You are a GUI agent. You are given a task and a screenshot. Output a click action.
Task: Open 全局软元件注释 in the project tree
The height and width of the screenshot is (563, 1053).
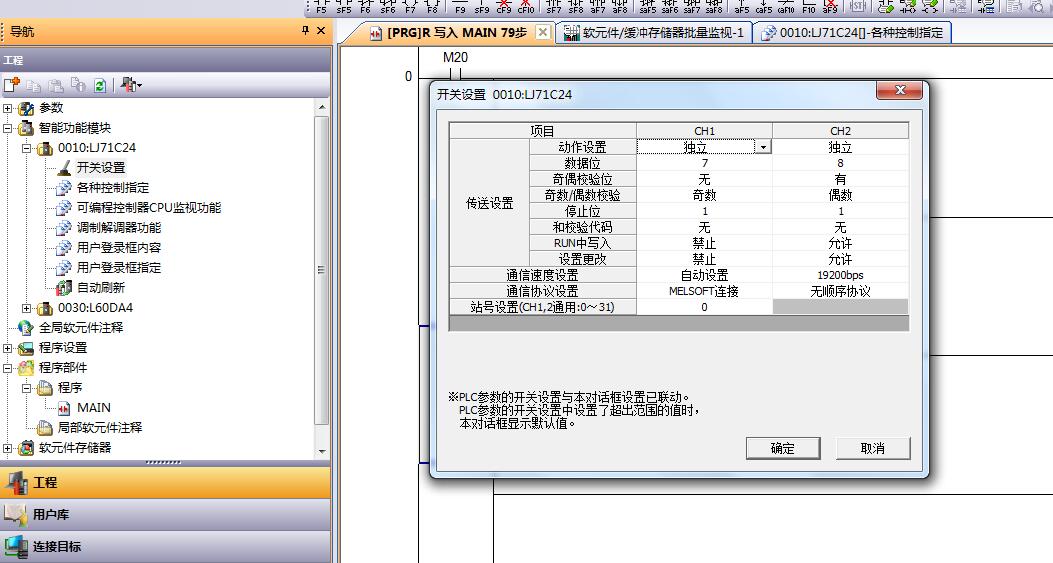click(x=80, y=328)
